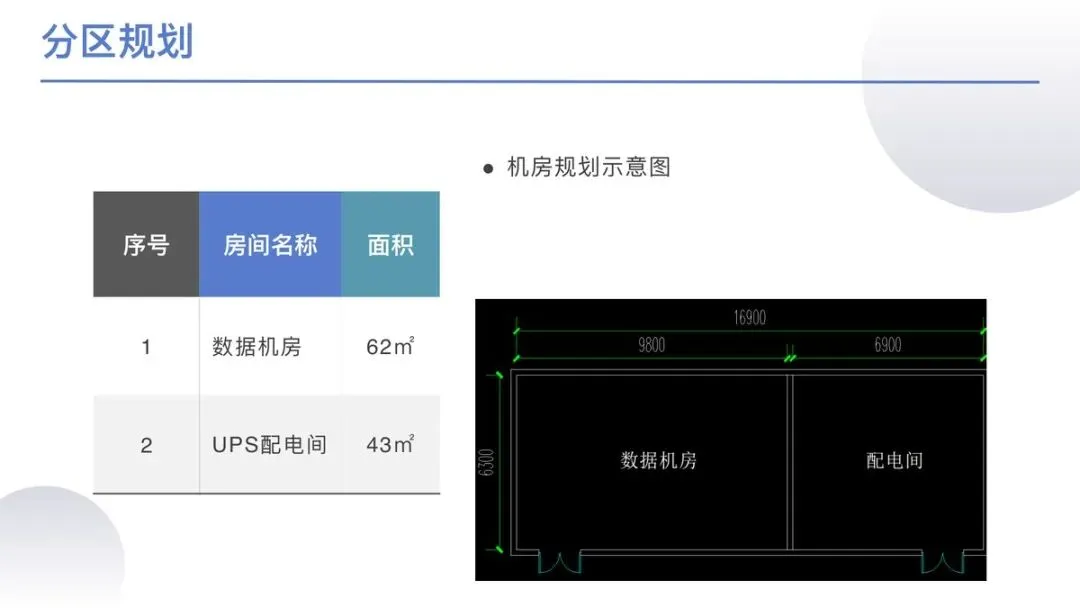Click the row number 2 cell
The height and width of the screenshot is (608, 1080).
(x=146, y=445)
